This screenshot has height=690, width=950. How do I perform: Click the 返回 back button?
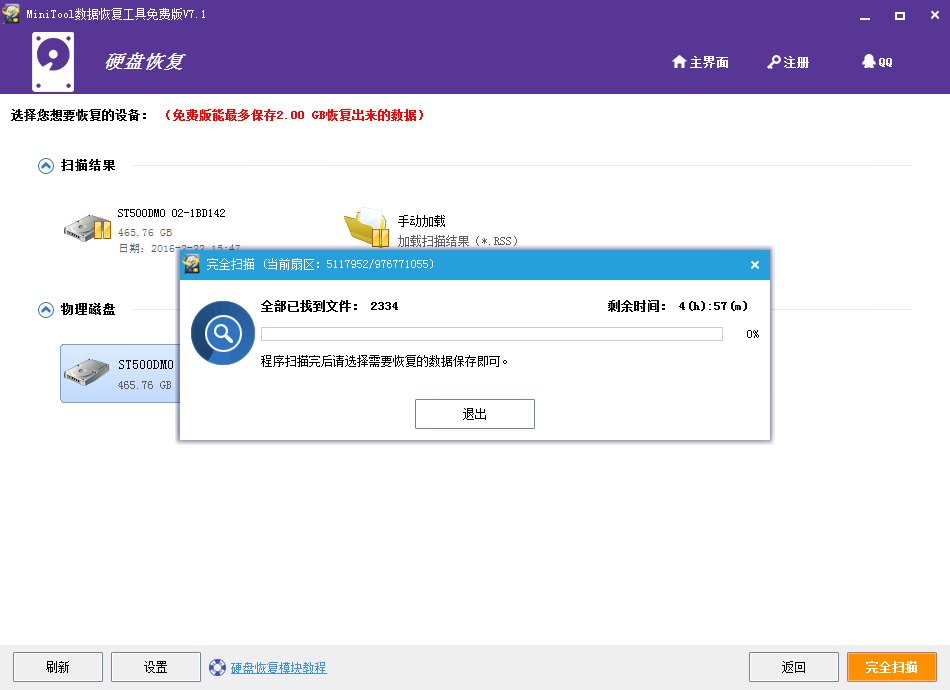point(794,667)
